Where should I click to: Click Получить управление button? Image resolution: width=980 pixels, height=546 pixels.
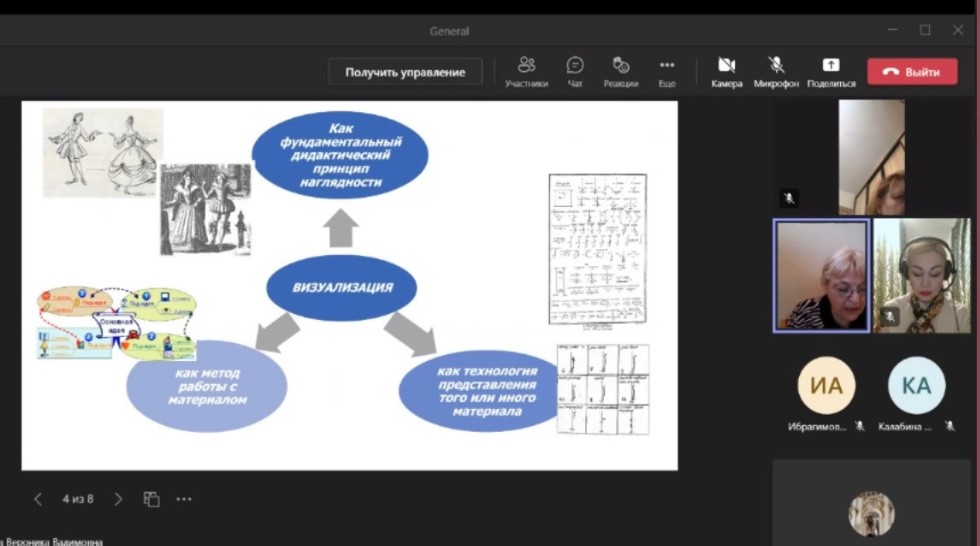(x=405, y=72)
